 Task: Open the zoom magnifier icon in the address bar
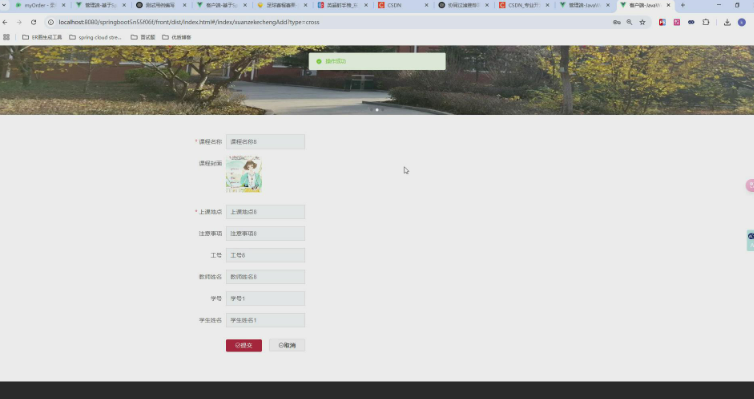pyautogui.click(x=629, y=22)
